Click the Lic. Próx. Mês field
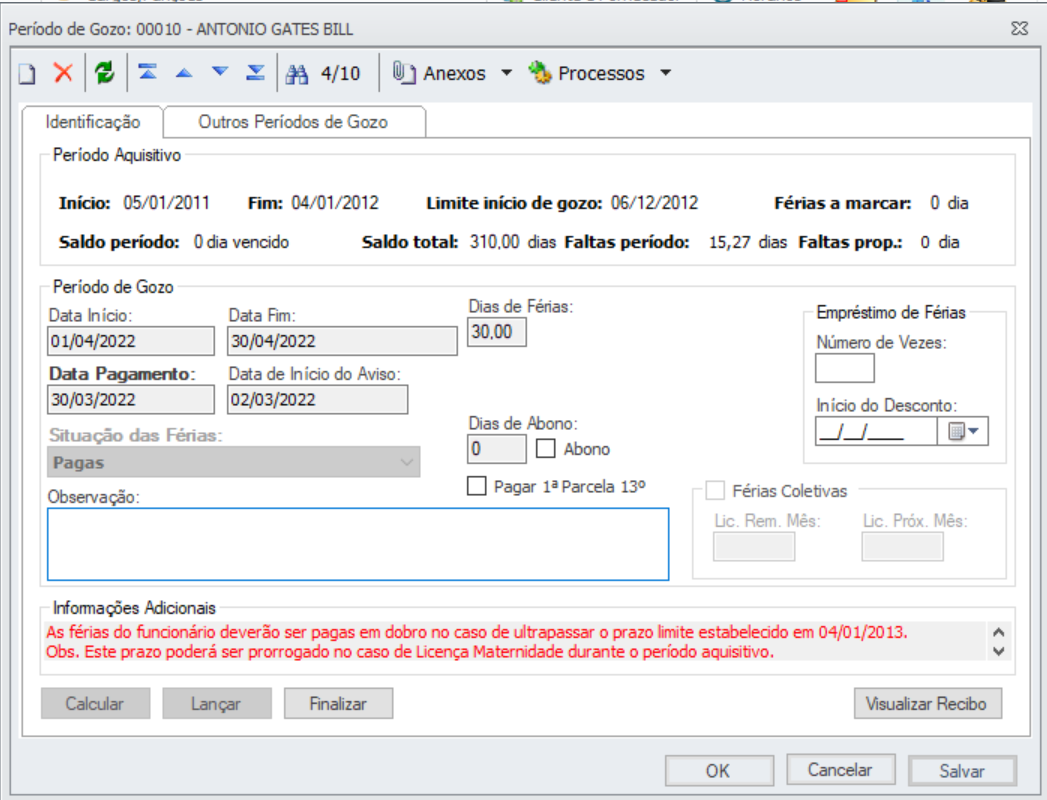Image resolution: width=1047 pixels, height=800 pixels. click(902, 547)
